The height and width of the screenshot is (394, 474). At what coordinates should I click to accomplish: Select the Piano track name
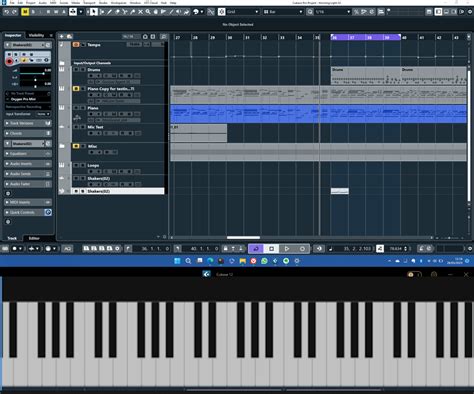click(93, 108)
